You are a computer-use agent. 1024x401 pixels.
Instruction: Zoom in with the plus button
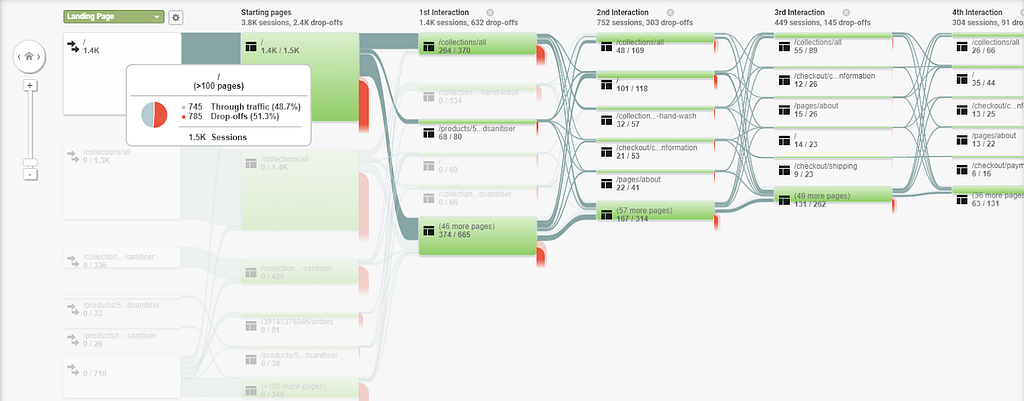pyautogui.click(x=29, y=85)
